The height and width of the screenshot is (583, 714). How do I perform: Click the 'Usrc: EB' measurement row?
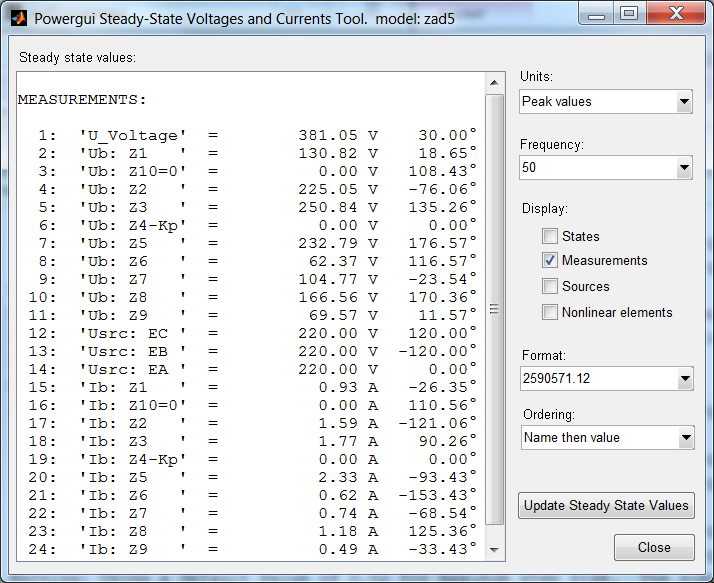253,351
